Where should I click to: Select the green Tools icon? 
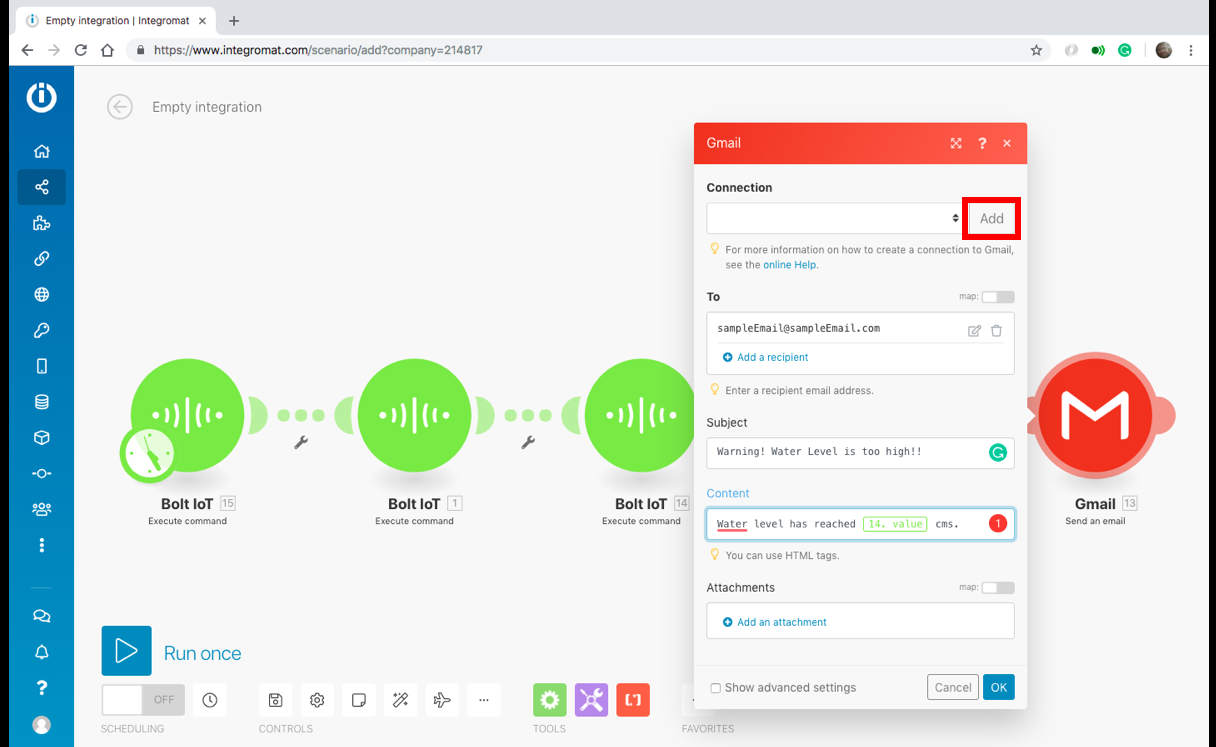coord(549,700)
